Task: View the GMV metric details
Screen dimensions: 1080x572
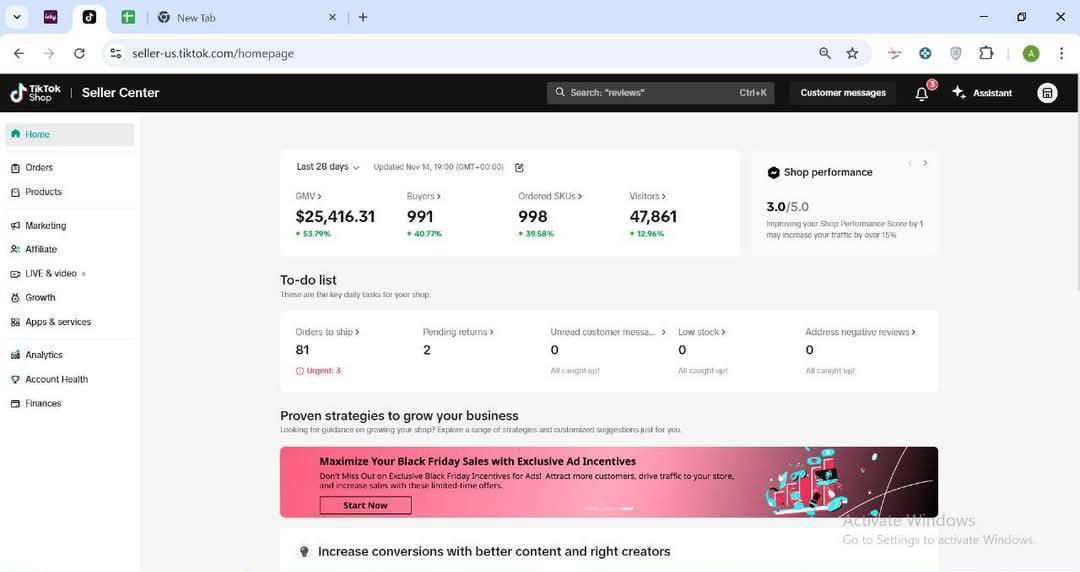Action: pos(308,196)
